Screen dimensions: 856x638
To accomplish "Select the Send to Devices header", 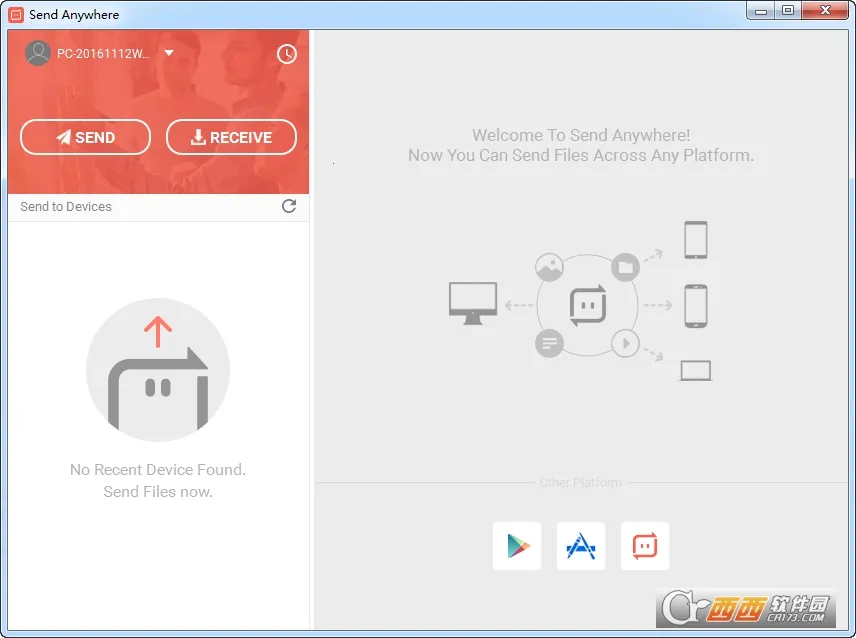I will point(65,206).
